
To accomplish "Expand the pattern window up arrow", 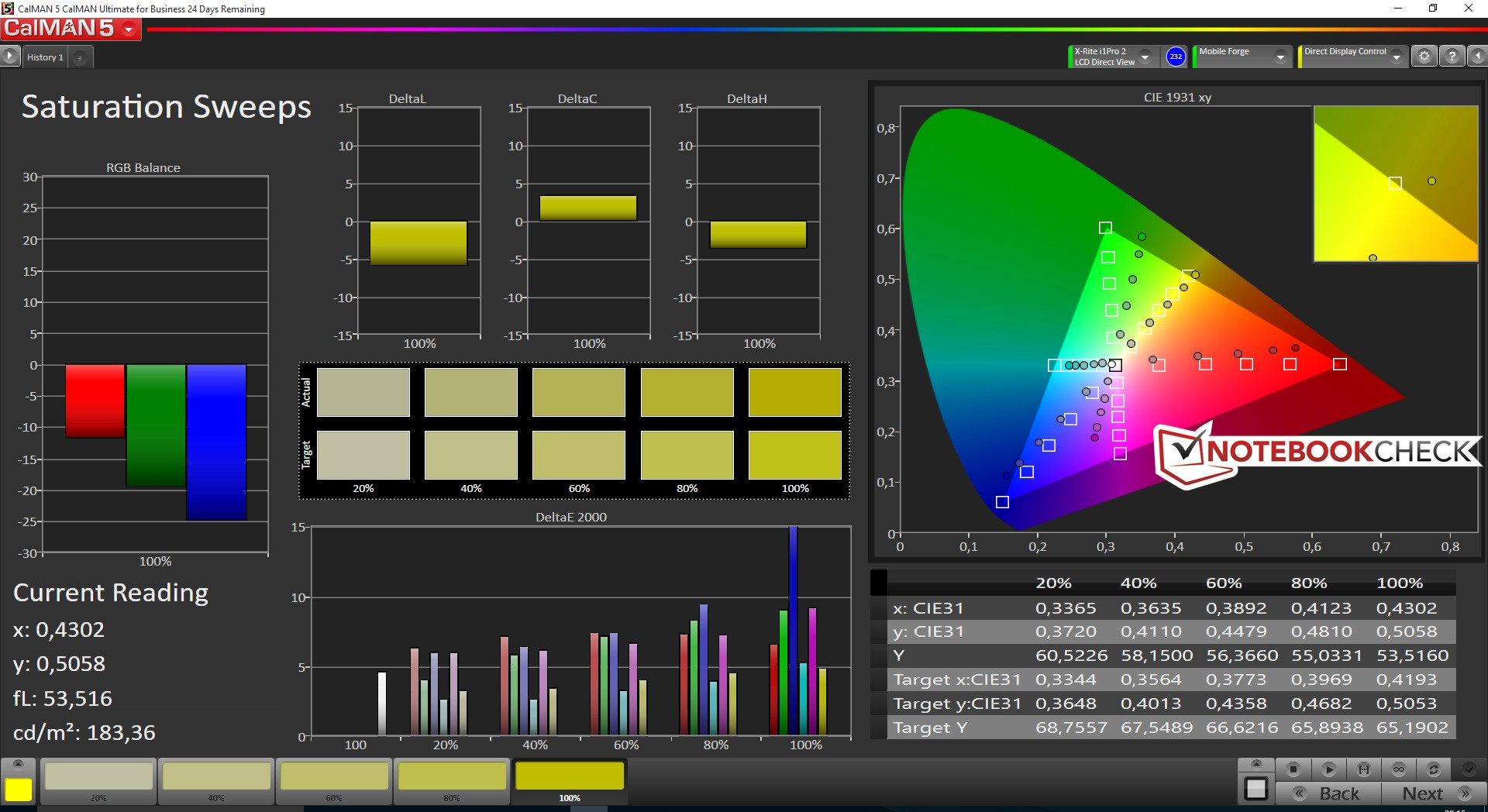I will (1256, 764).
